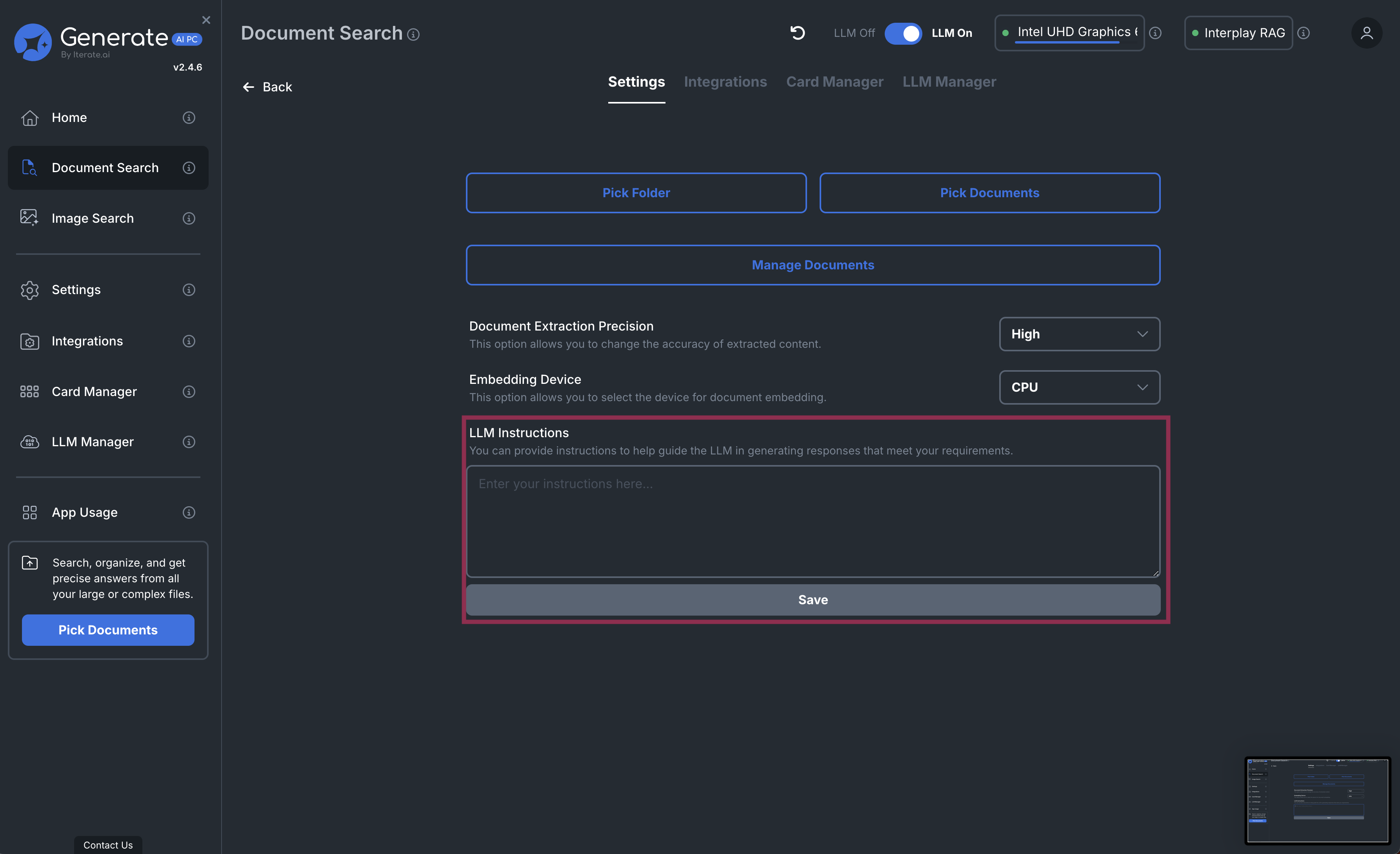Click the upload icon in the promo card
Screen dimensions: 1400x854
click(x=29, y=563)
